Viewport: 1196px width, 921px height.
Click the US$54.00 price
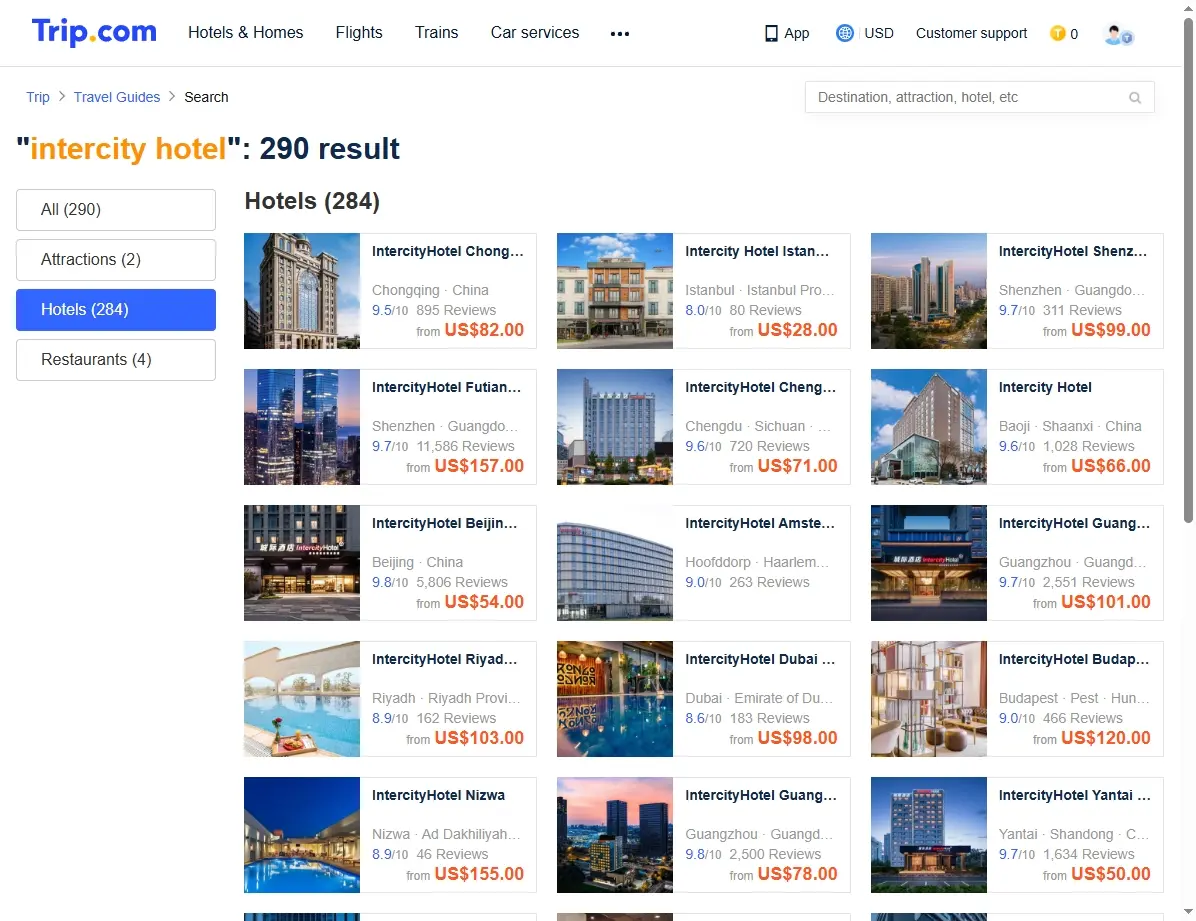(x=484, y=601)
